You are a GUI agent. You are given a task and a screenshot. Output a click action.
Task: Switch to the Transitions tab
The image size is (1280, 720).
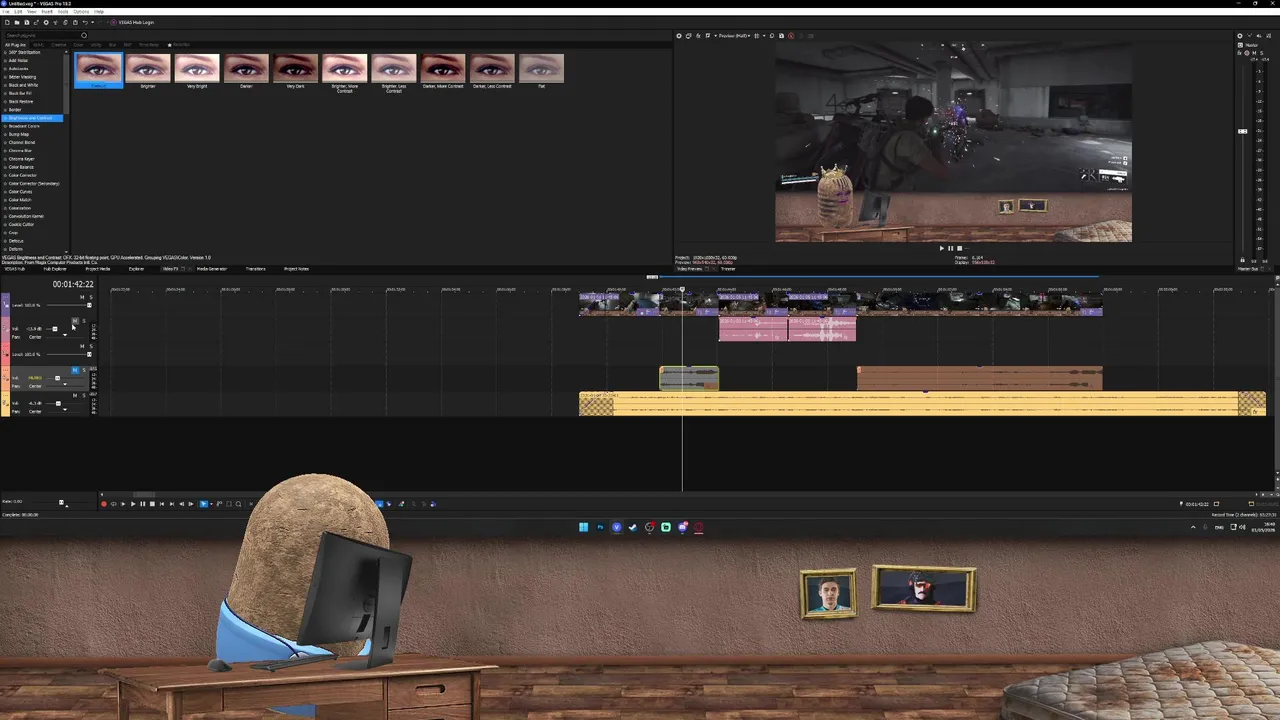255,269
